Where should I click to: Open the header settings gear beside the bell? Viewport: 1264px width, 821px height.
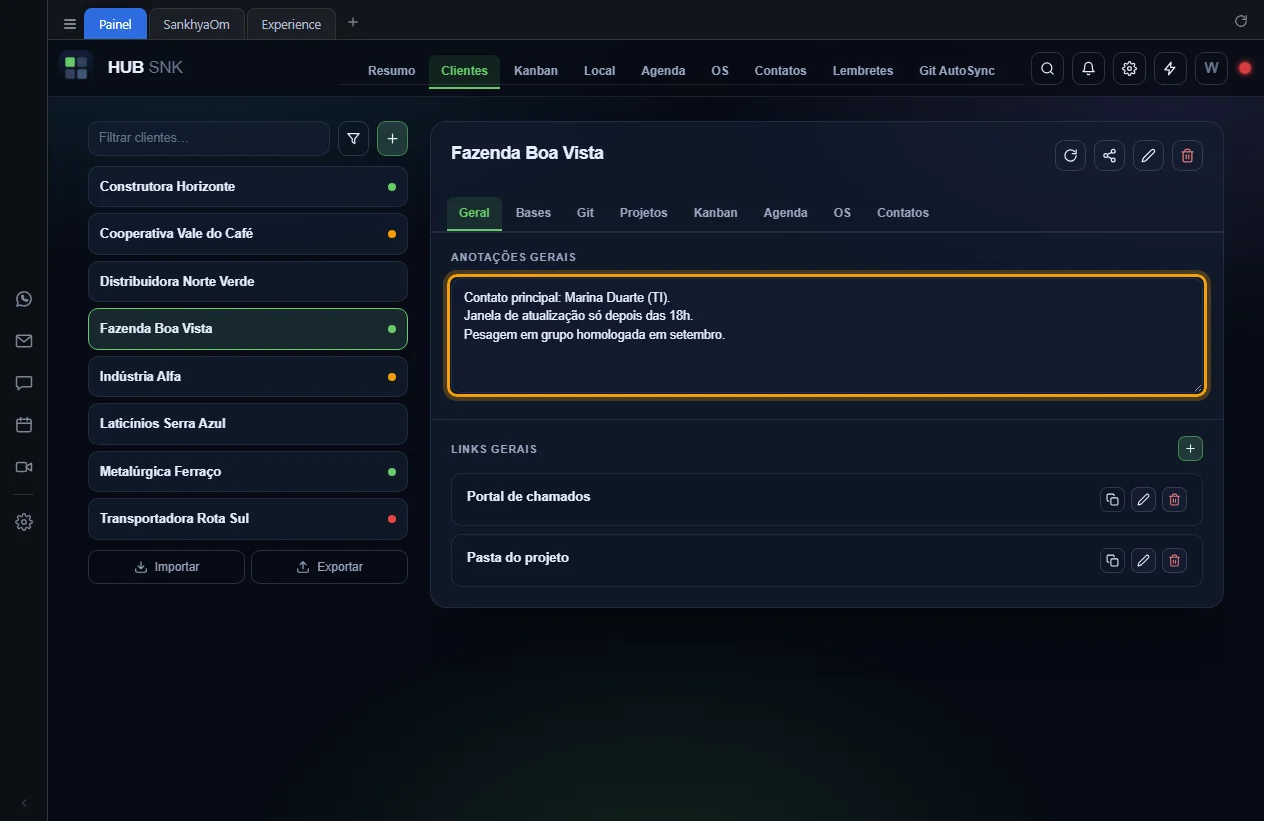(x=1129, y=69)
